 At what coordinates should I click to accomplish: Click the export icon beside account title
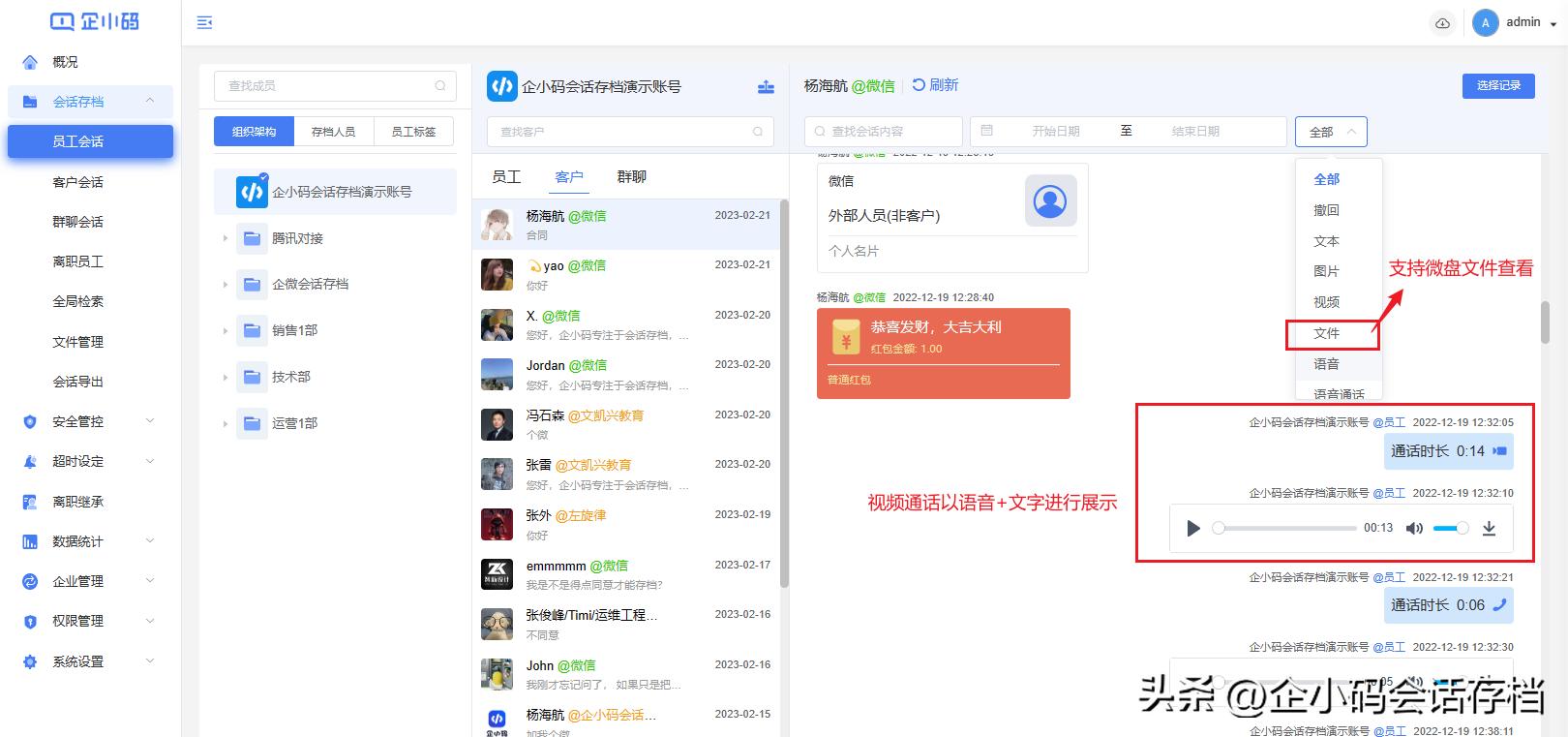[x=766, y=87]
